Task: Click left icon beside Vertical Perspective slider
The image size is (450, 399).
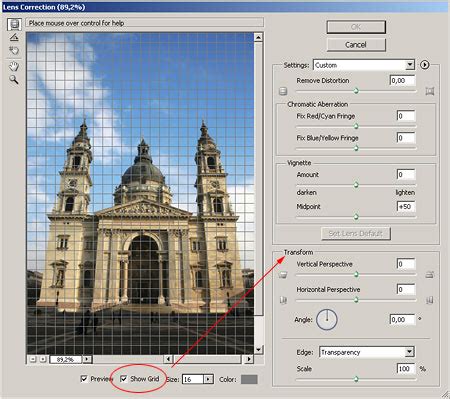Action: click(x=283, y=275)
